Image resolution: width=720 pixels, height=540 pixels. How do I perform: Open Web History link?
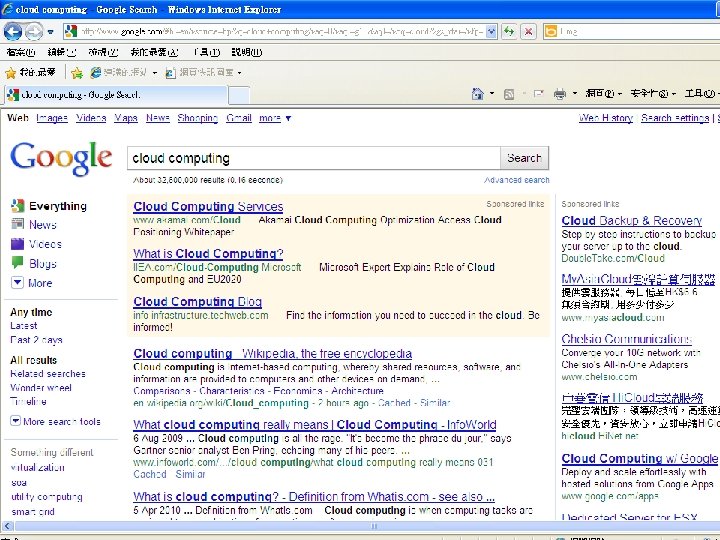606,118
